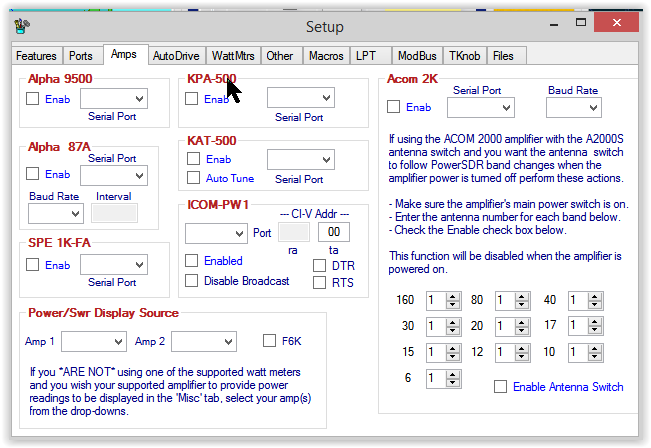Decrease the 80 band antenna number

(x=522, y=305)
